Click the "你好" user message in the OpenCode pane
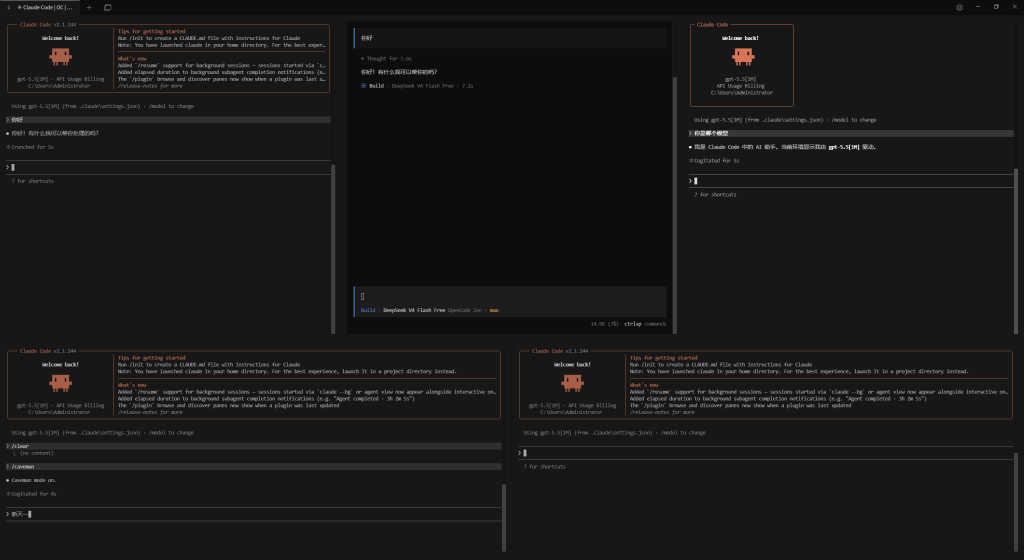 pyautogui.click(x=510, y=39)
